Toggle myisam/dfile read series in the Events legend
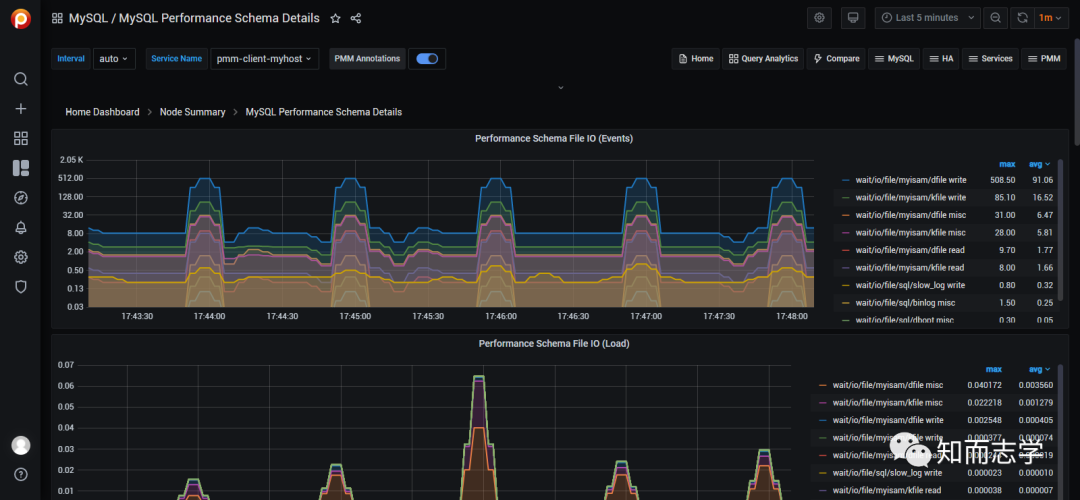Image resolution: width=1080 pixels, height=500 pixels. pyautogui.click(x=910, y=250)
